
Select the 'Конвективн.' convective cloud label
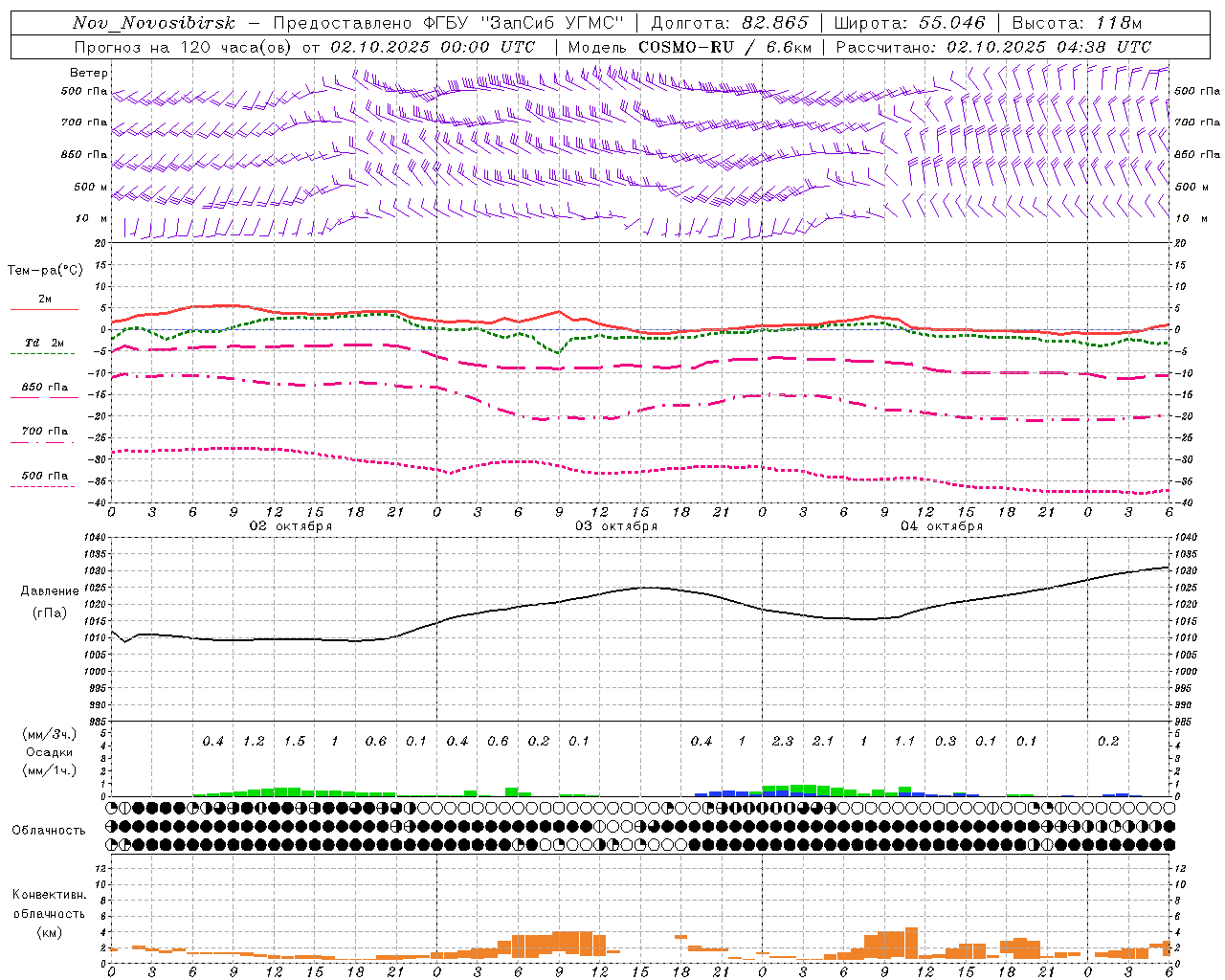click(x=50, y=895)
